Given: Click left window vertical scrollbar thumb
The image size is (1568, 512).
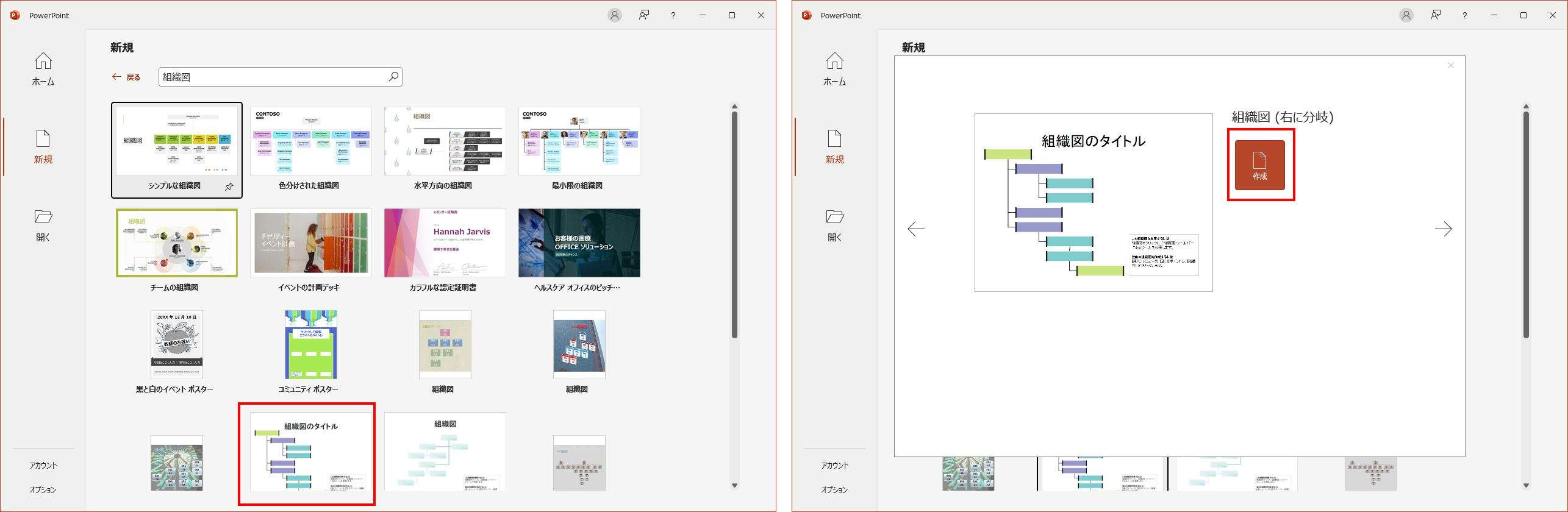Looking at the screenshot, I should click(734, 224).
